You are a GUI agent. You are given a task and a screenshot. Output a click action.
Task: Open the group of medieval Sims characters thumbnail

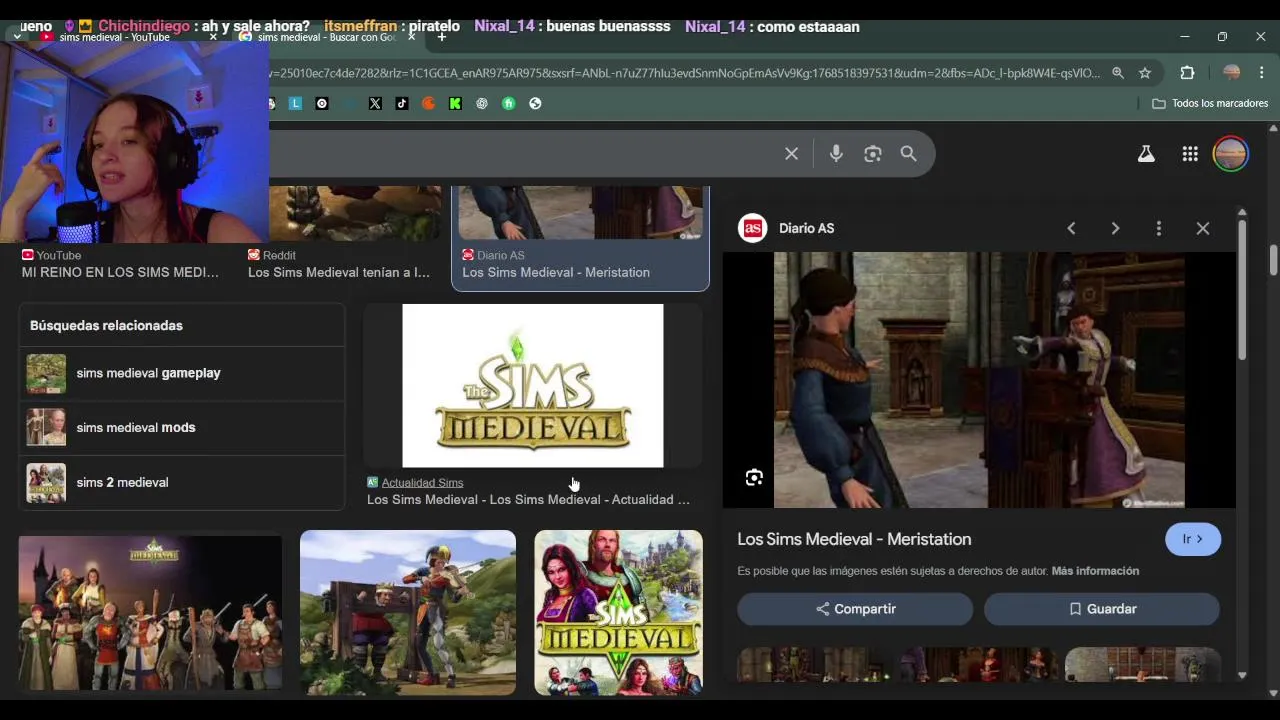(x=150, y=612)
